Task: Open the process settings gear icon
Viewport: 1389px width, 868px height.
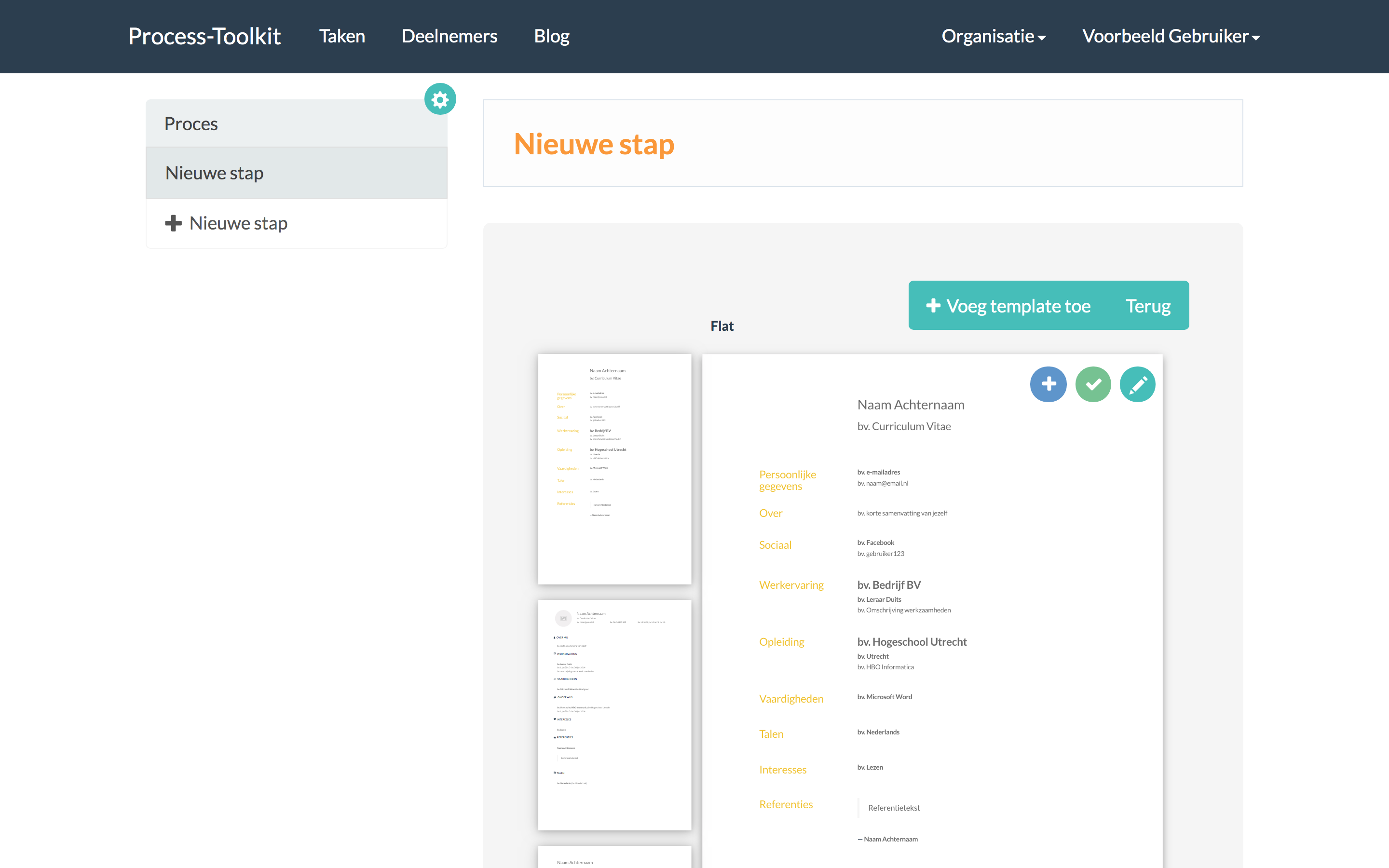Action: tap(440, 99)
